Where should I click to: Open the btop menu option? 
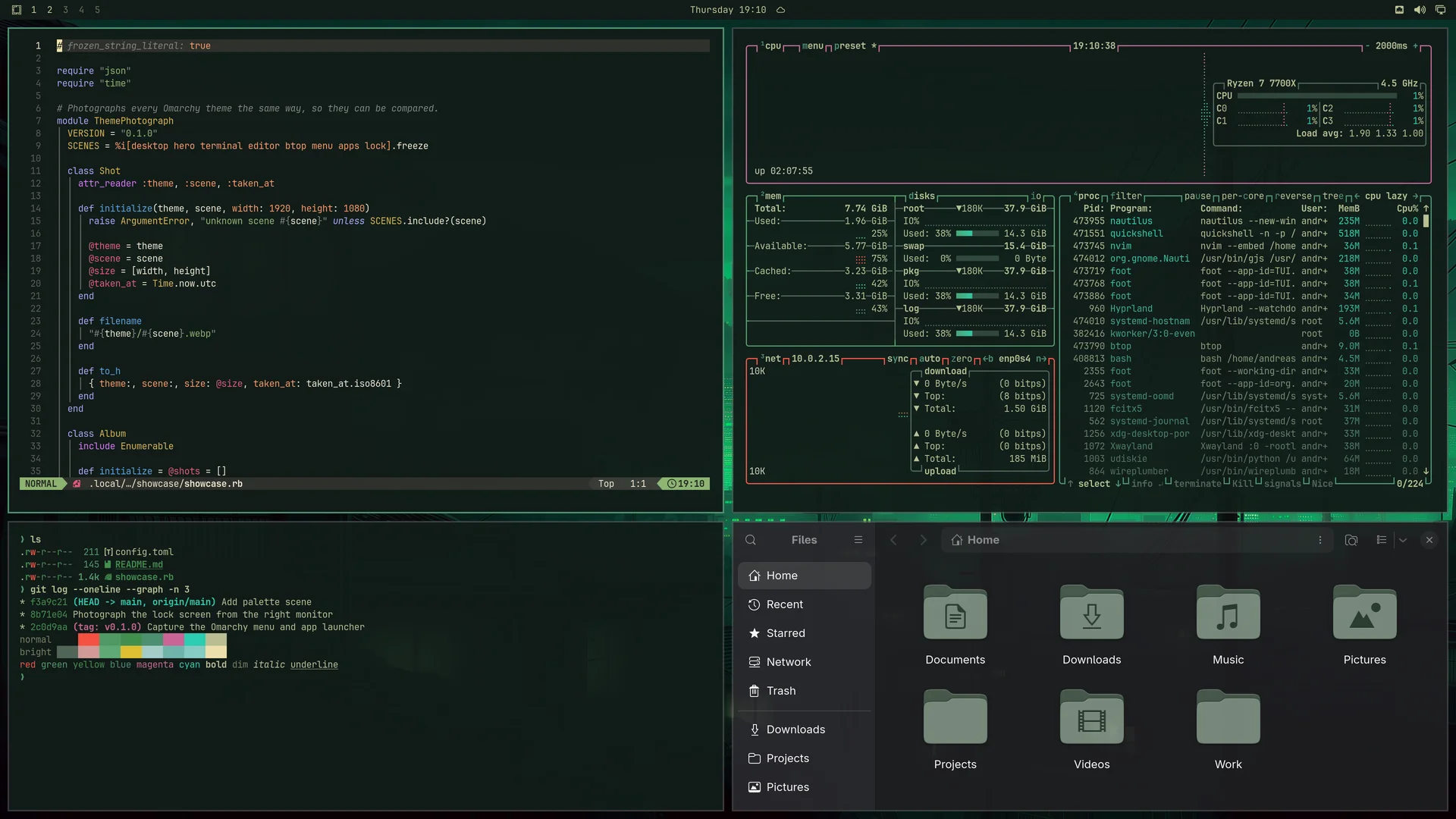[x=812, y=46]
